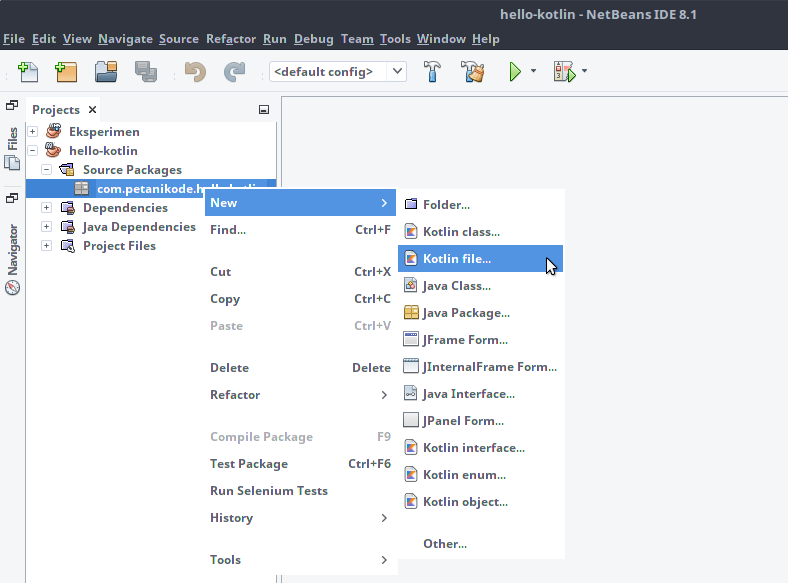Choose Test Package in context menu
This screenshot has height=583, width=788.
(x=301, y=464)
